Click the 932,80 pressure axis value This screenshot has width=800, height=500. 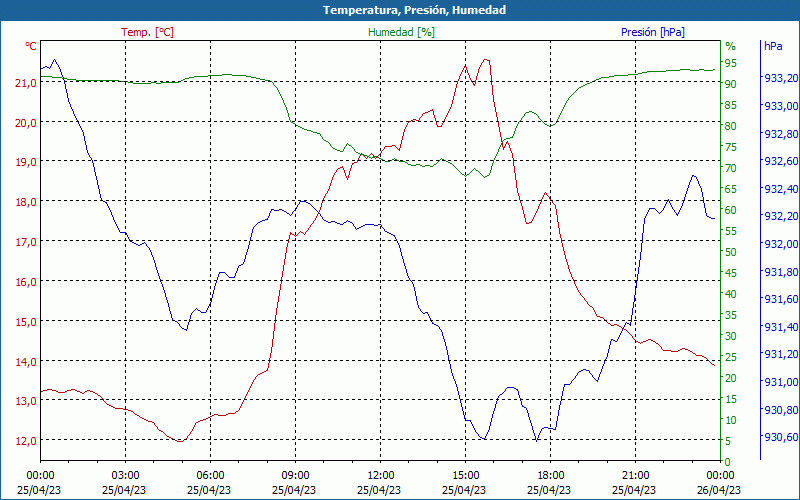[781, 134]
